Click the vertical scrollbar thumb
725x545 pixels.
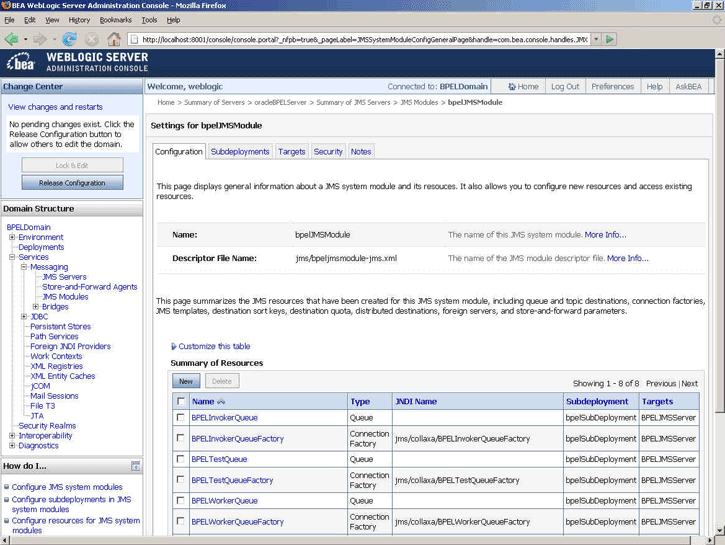tap(719, 235)
